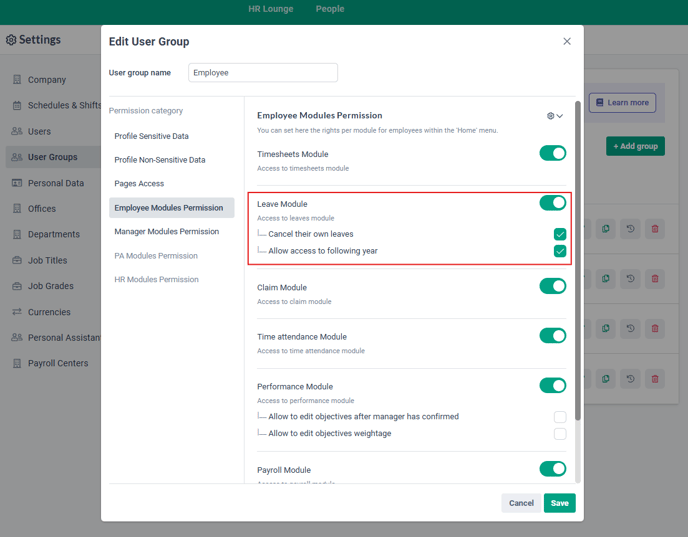Open Personal Data settings
This screenshot has height=537, width=688.
56,183
